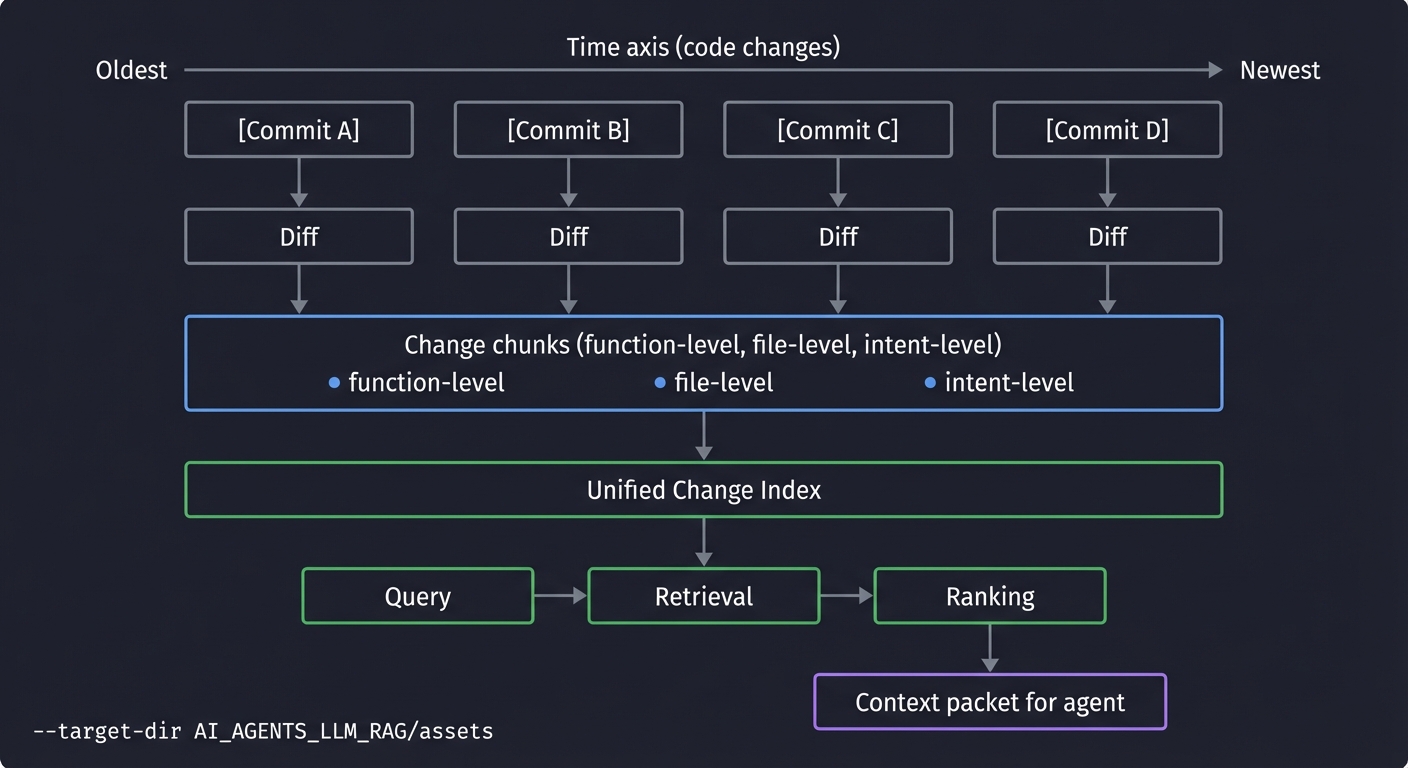Click the time axis arrow line
This screenshot has width=1408, height=768.
[700, 70]
